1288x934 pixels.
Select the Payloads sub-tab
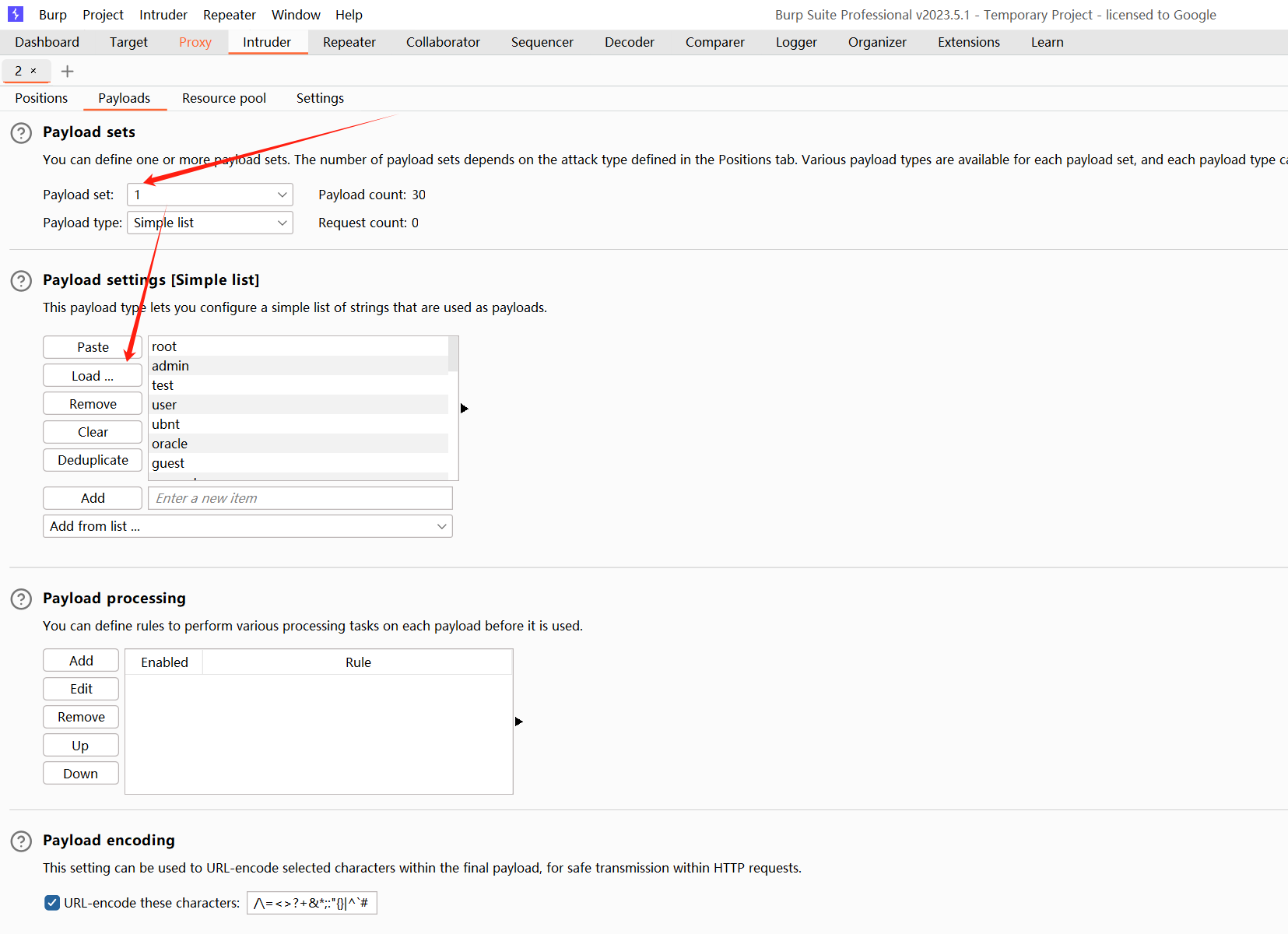(125, 98)
